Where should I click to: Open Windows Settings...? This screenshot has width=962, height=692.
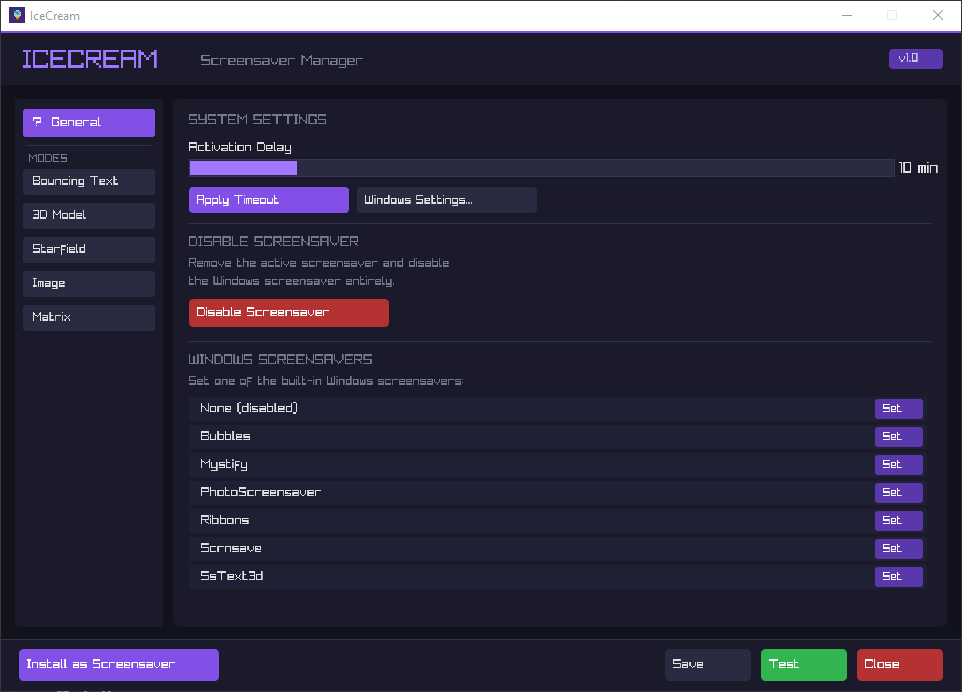tap(447, 200)
